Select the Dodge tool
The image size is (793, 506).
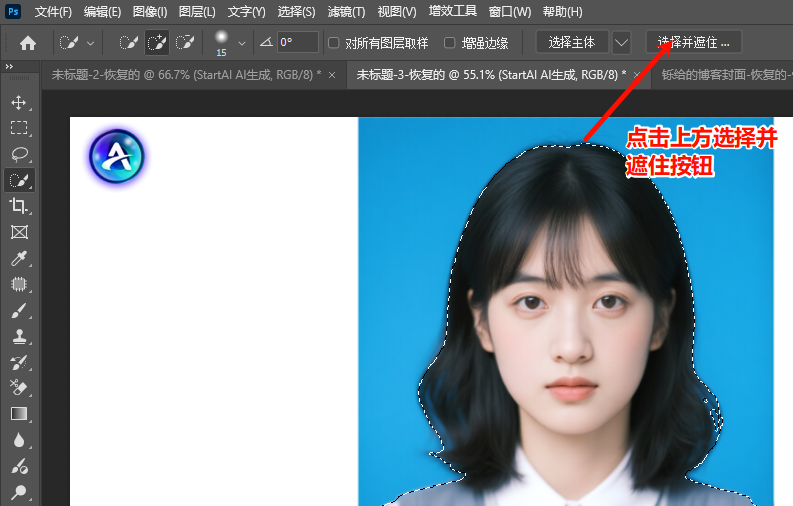coord(19,466)
